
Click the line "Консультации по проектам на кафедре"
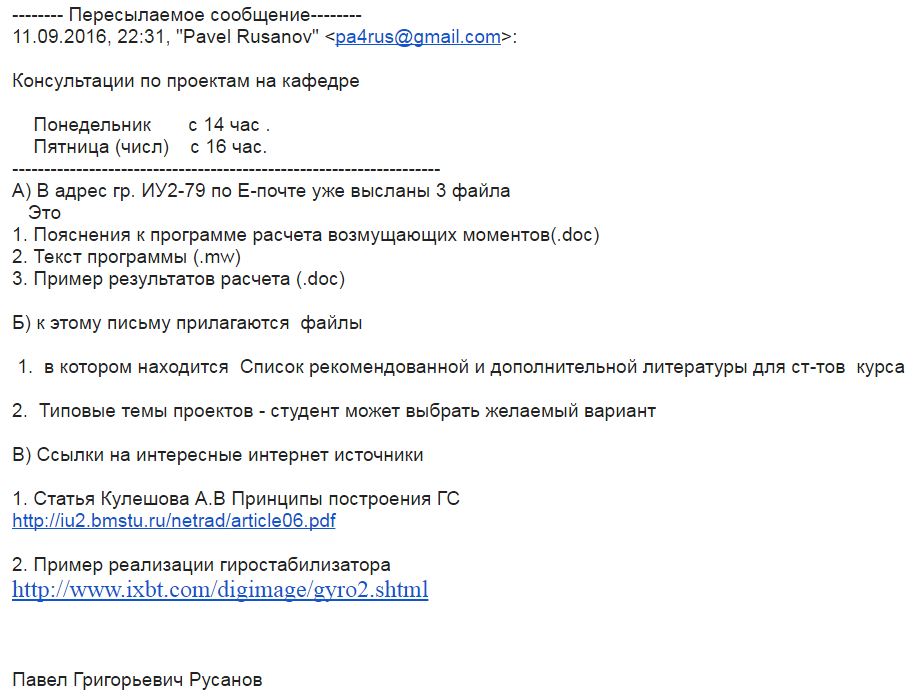(186, 82)
